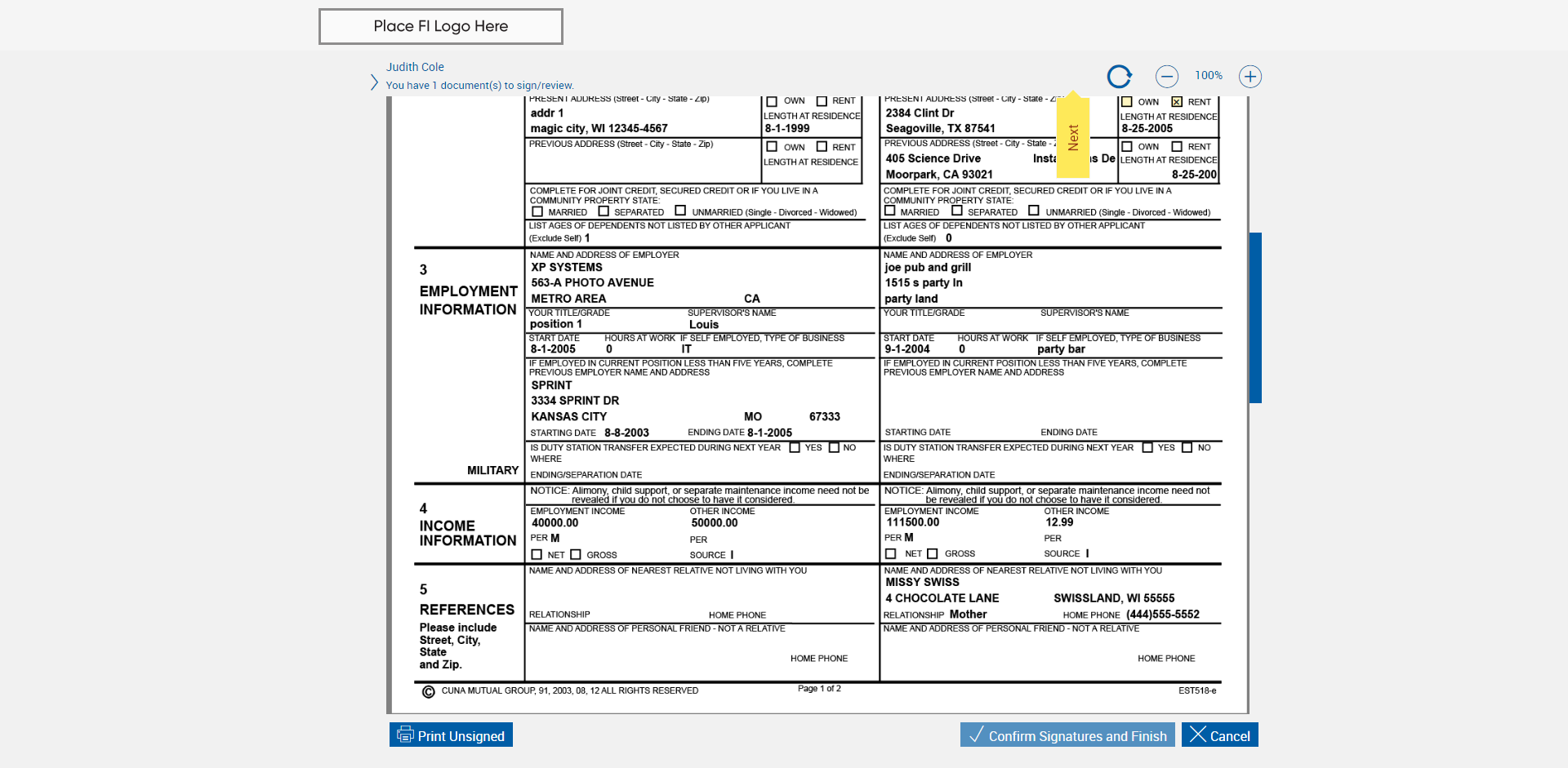1568x768 pixels.
Task: Click other income value "12.99"
Action: (1059, 522)
